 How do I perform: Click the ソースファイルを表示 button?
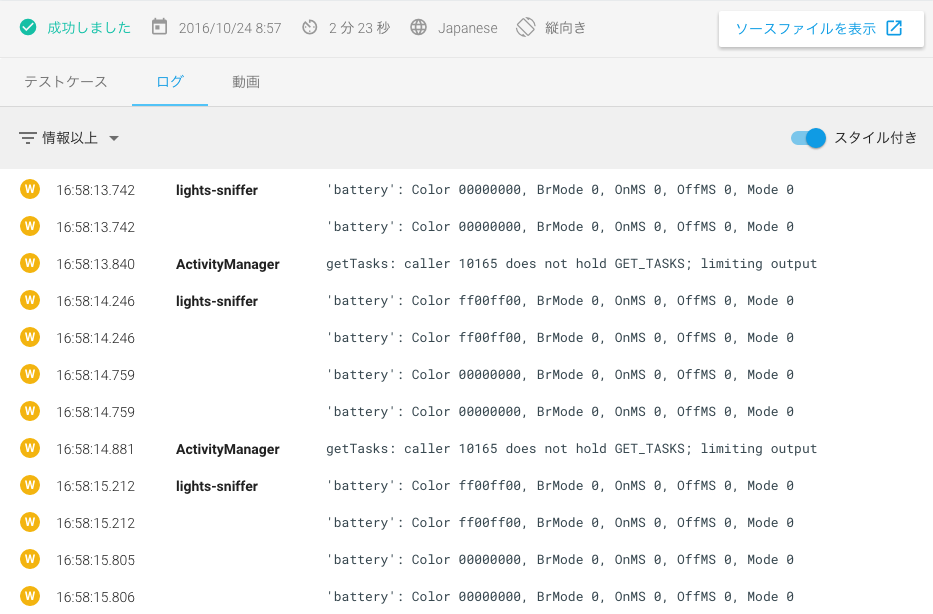(819, 29)
